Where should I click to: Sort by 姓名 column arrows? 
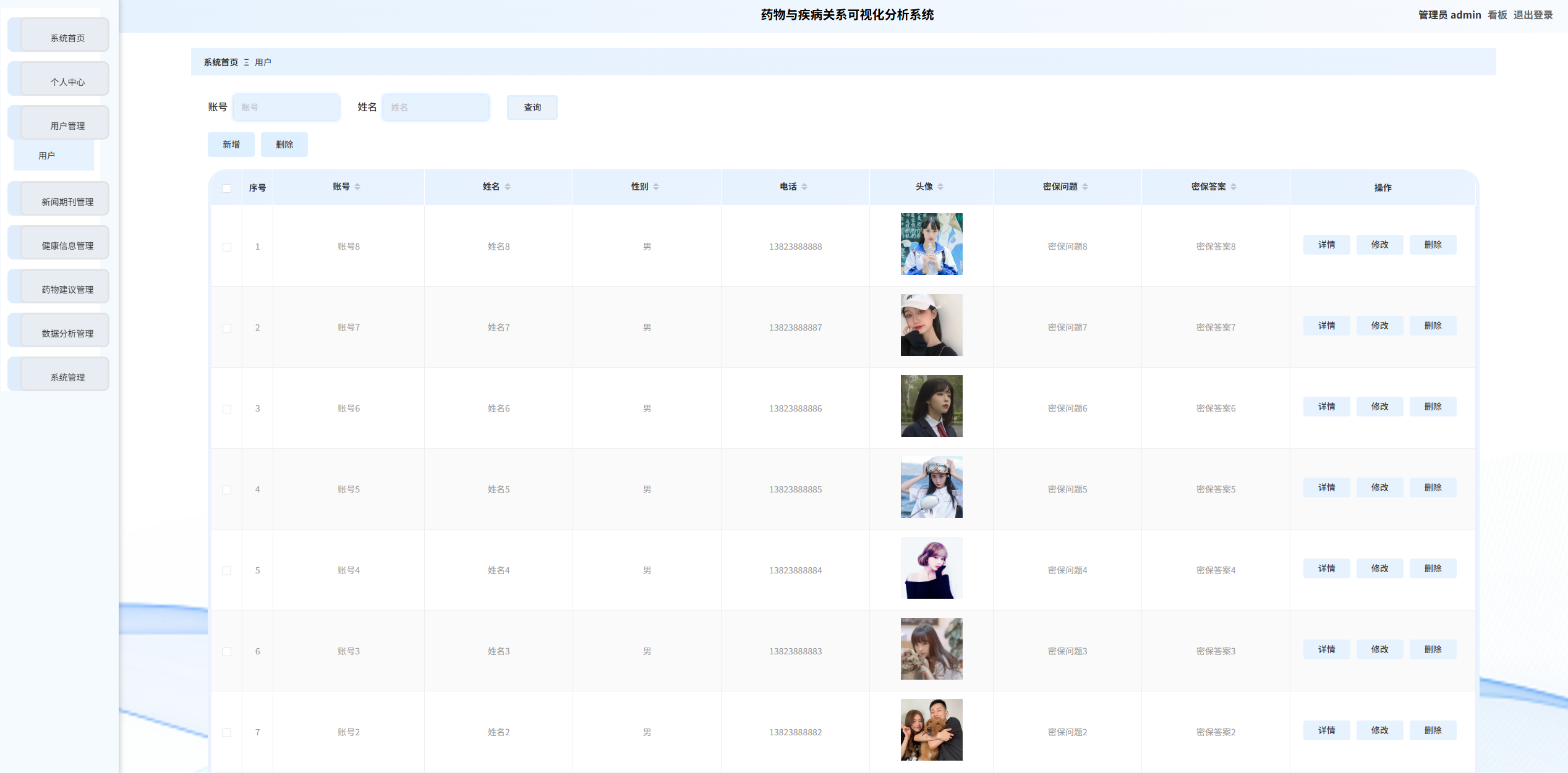pos(508,187)
